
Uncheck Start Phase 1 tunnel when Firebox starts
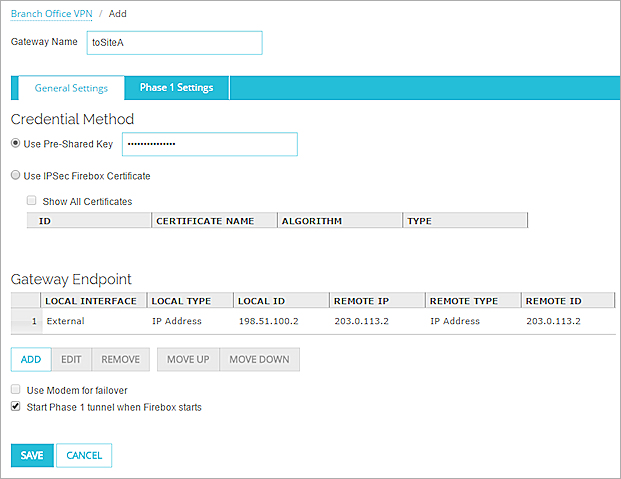[x=15, y=406]
